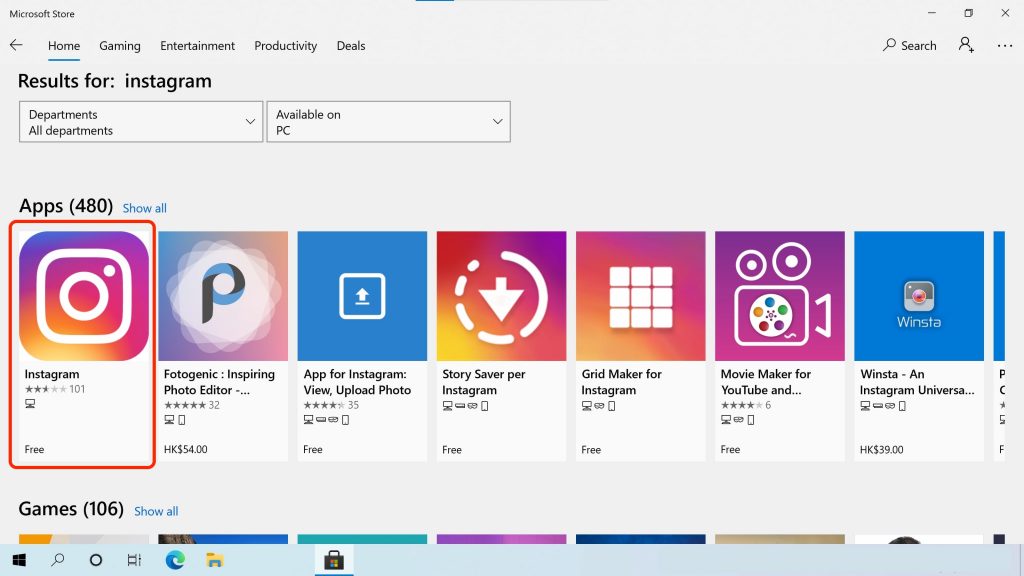Screen dimensions: 1024x576
Task: Open Story Saver per Instagram icon
Action: pos(501,296)
